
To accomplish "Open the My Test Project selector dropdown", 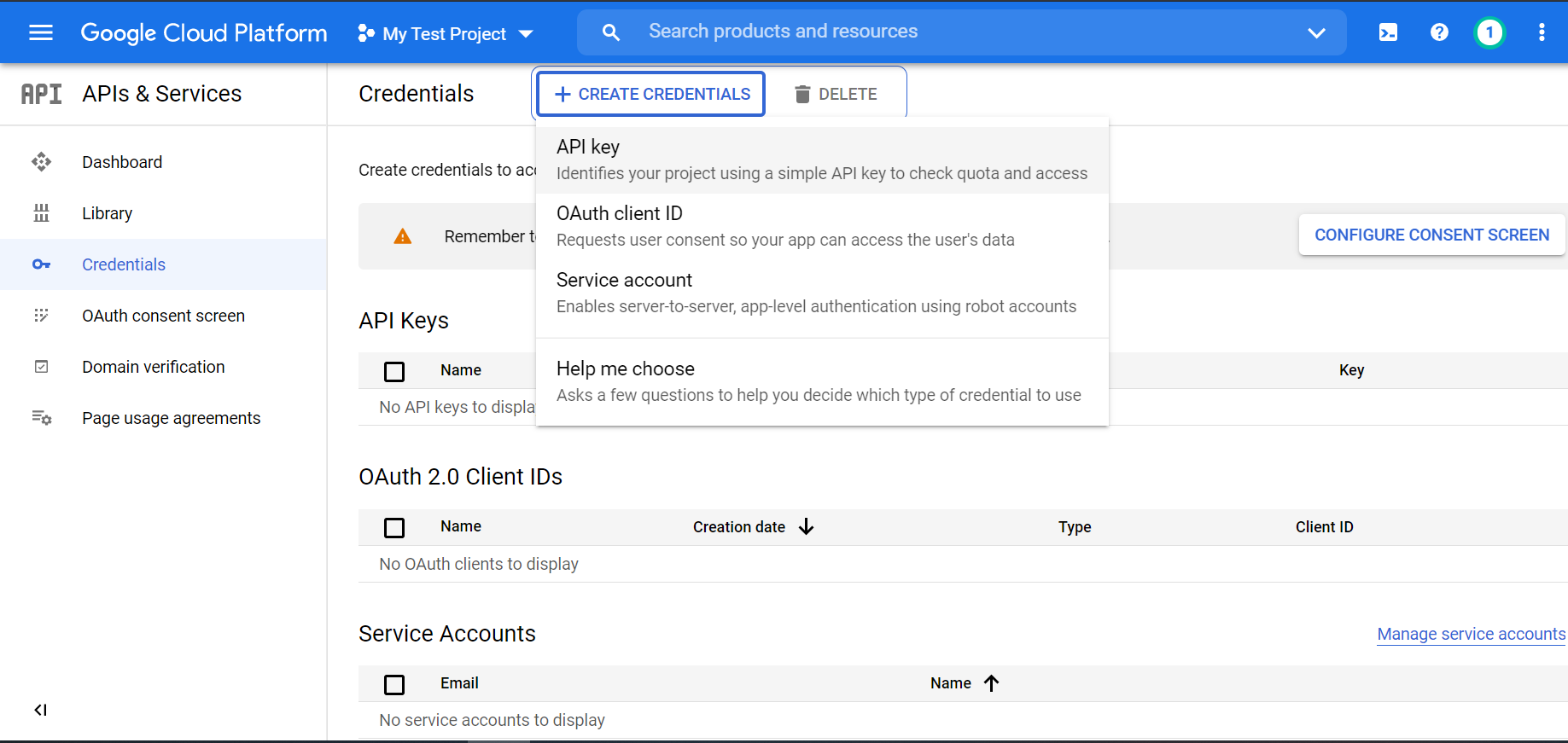I will (445, 33).
